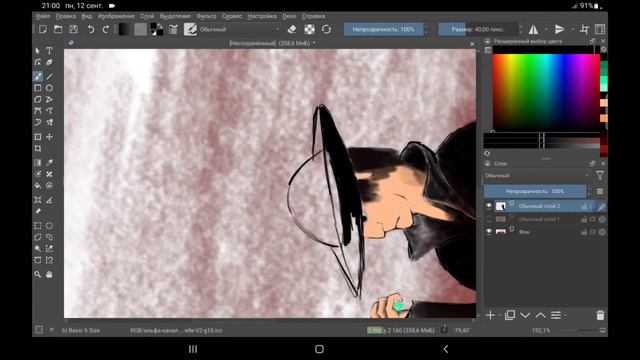Screen dimensions: 640x360
Task: Select the Transform tool
Action: [38, 137]
